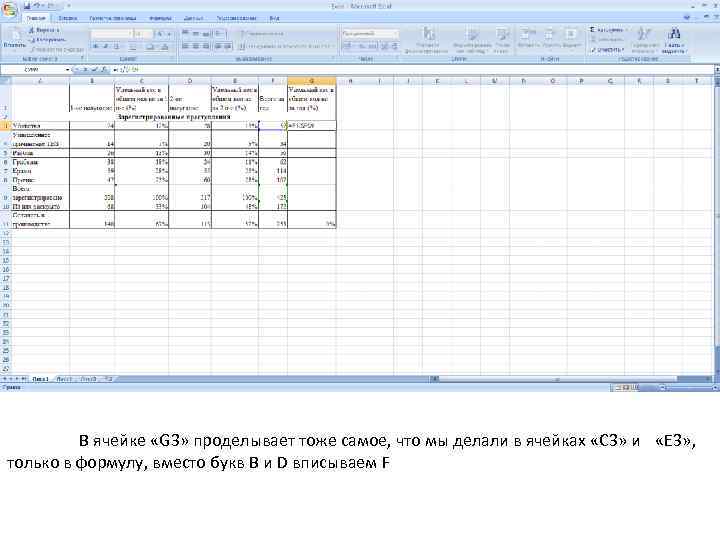
Task: Center cell text horizontally
Action: click(x=196, y=46)
